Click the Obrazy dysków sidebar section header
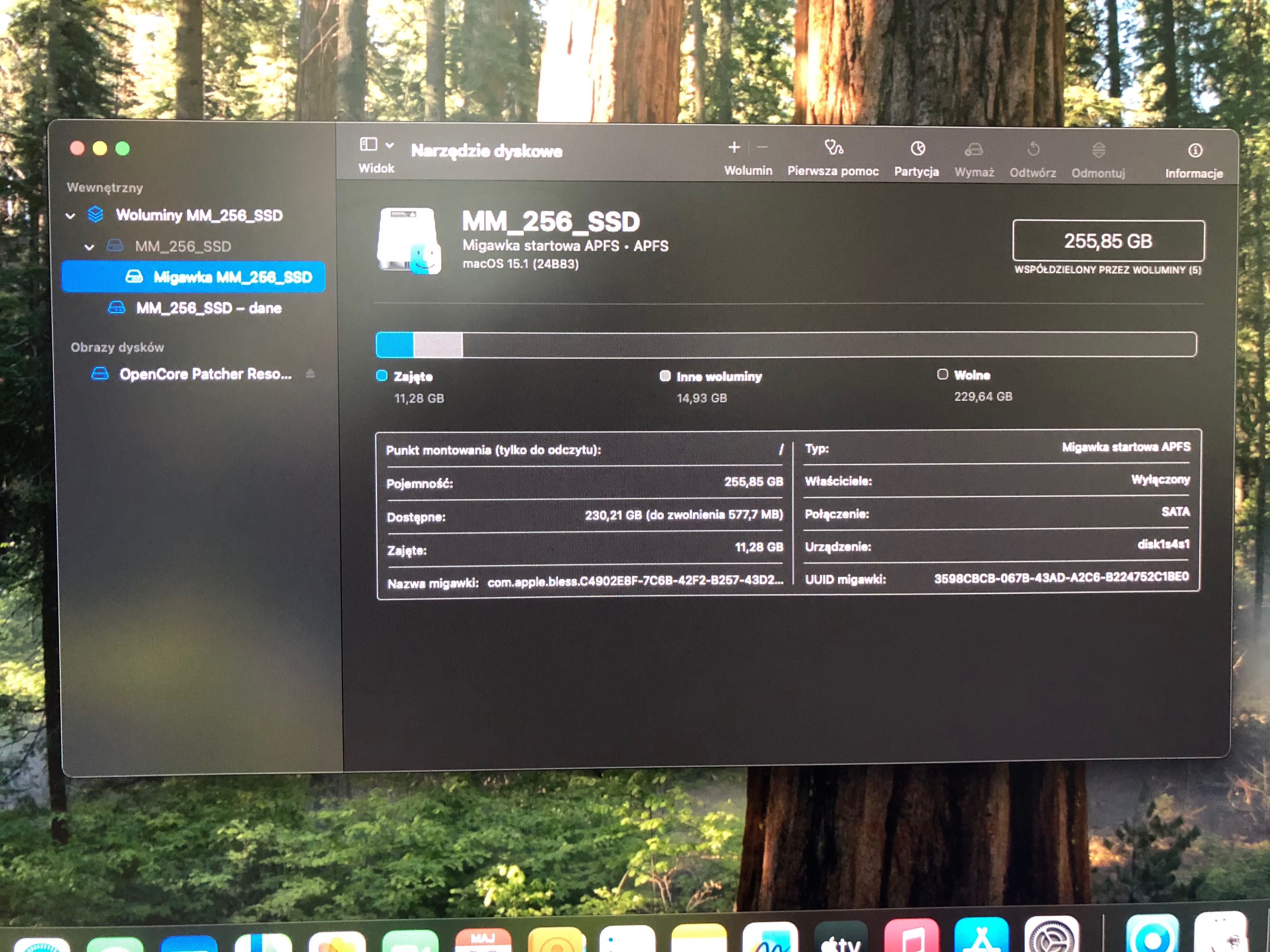 pyautogui.click(x=118, y=347)
